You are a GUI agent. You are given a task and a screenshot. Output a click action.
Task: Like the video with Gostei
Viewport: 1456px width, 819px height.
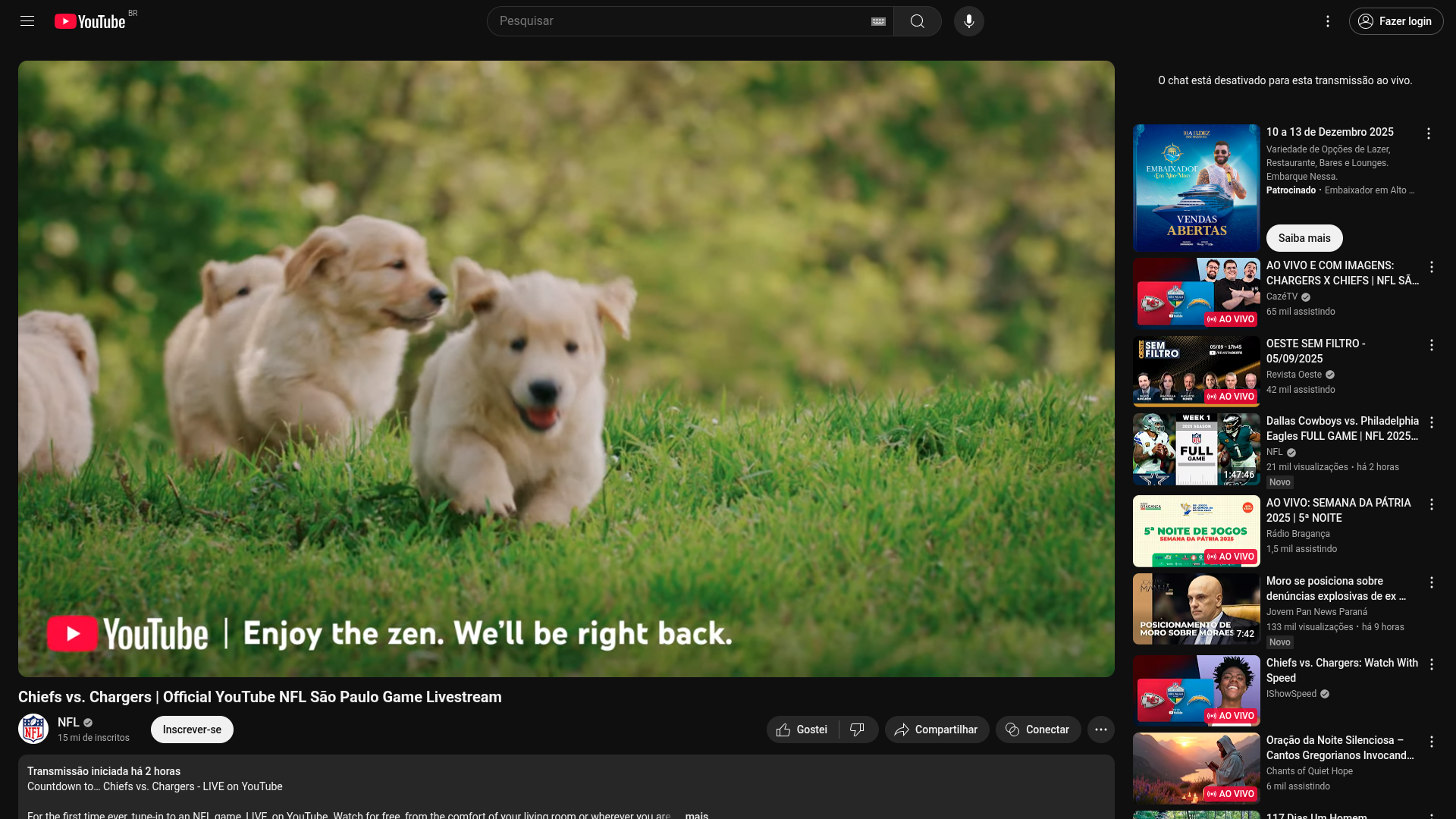pos(802,730)
